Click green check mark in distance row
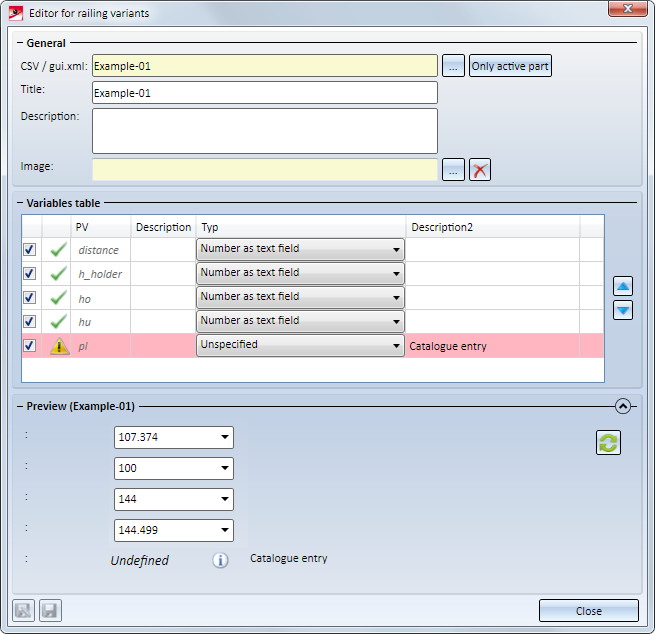655x634 pixels. pos(58,250)
